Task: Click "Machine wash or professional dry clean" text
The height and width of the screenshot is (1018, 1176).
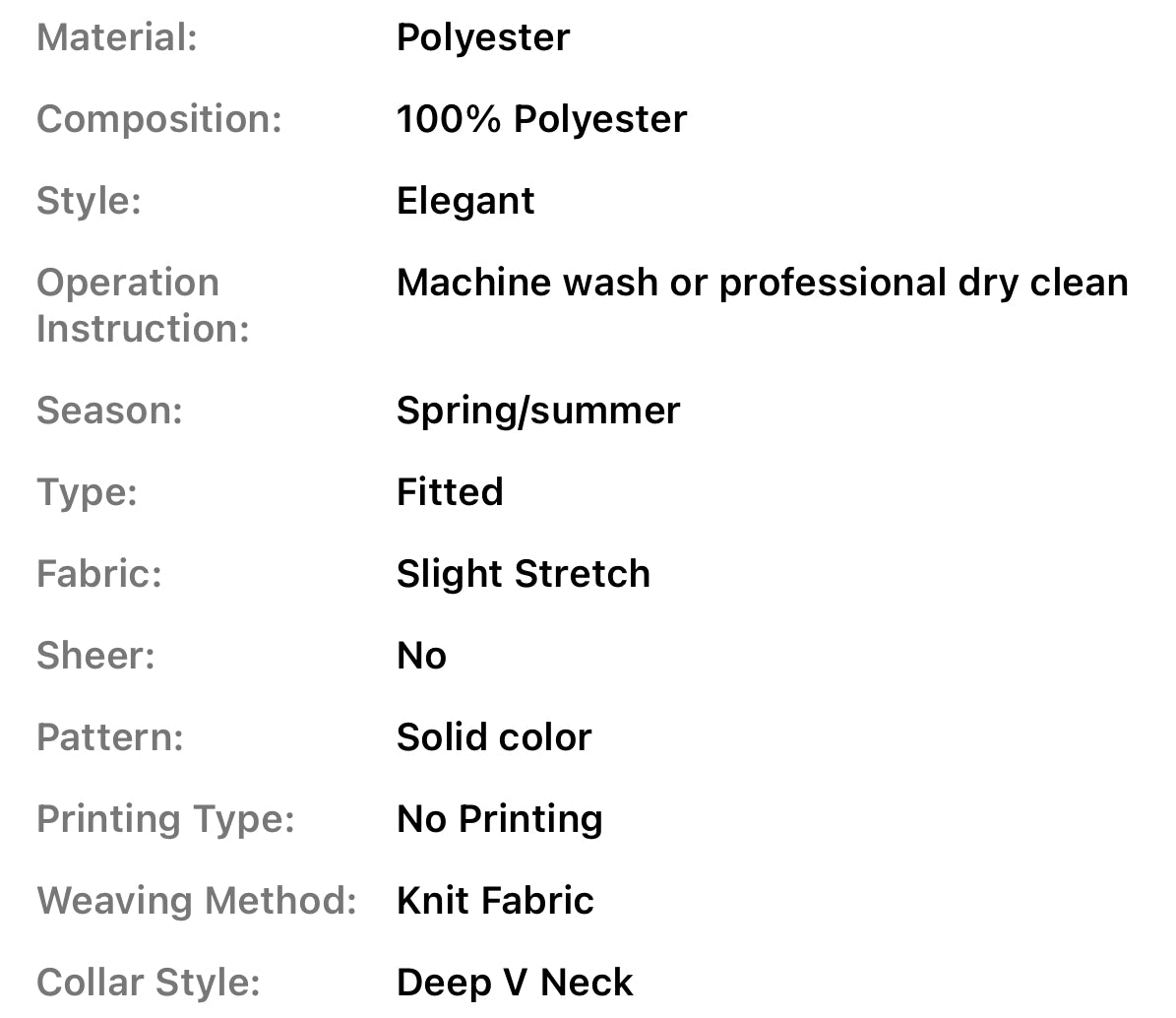Action: tap(762, 283)
